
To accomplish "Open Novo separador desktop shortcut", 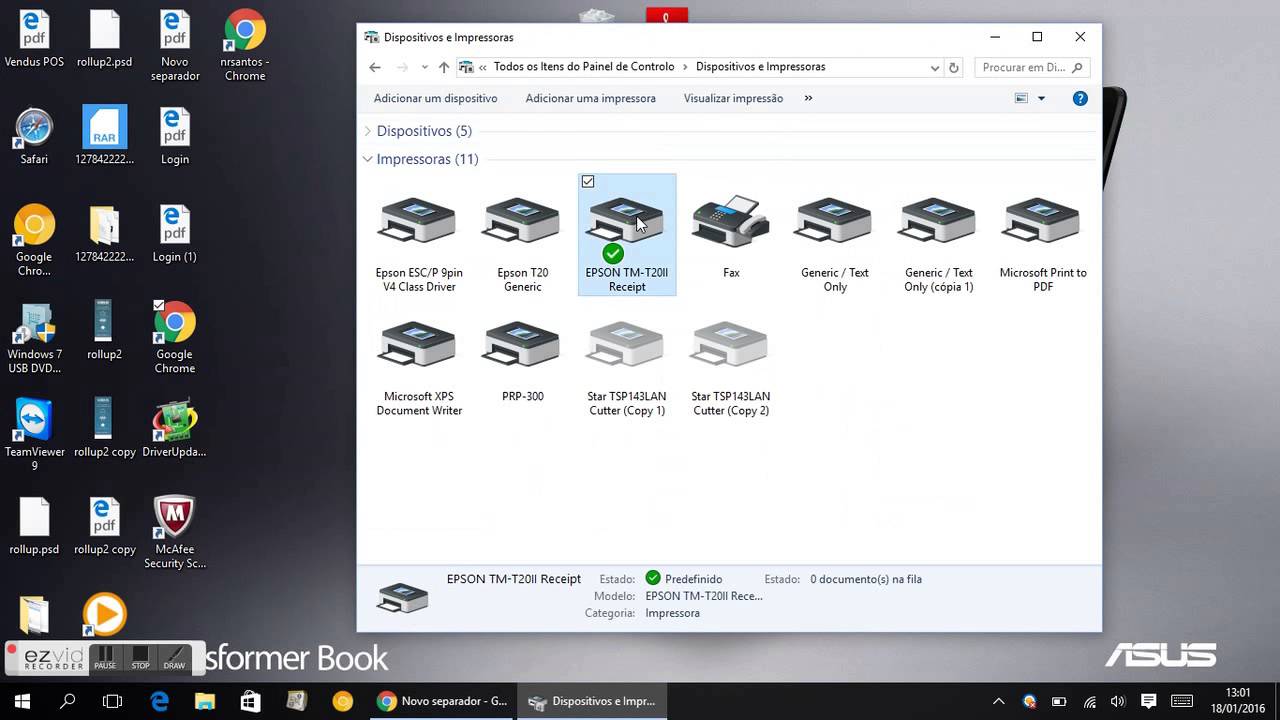I will pos(175,47).
